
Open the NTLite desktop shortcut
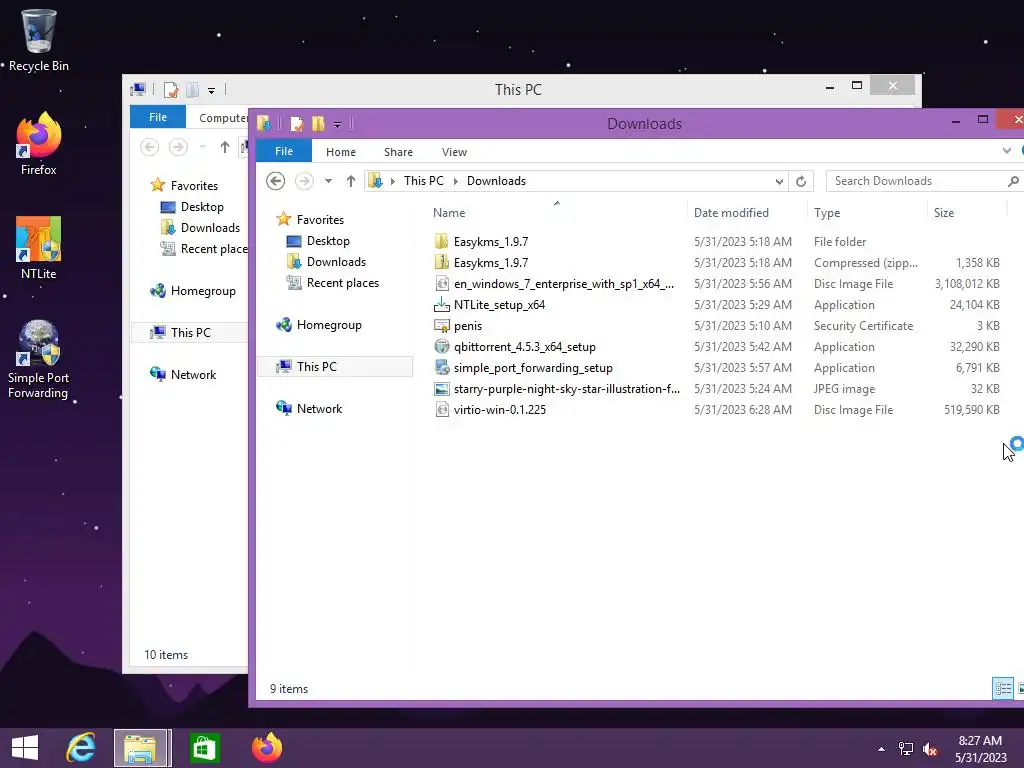tap(39, 248)
